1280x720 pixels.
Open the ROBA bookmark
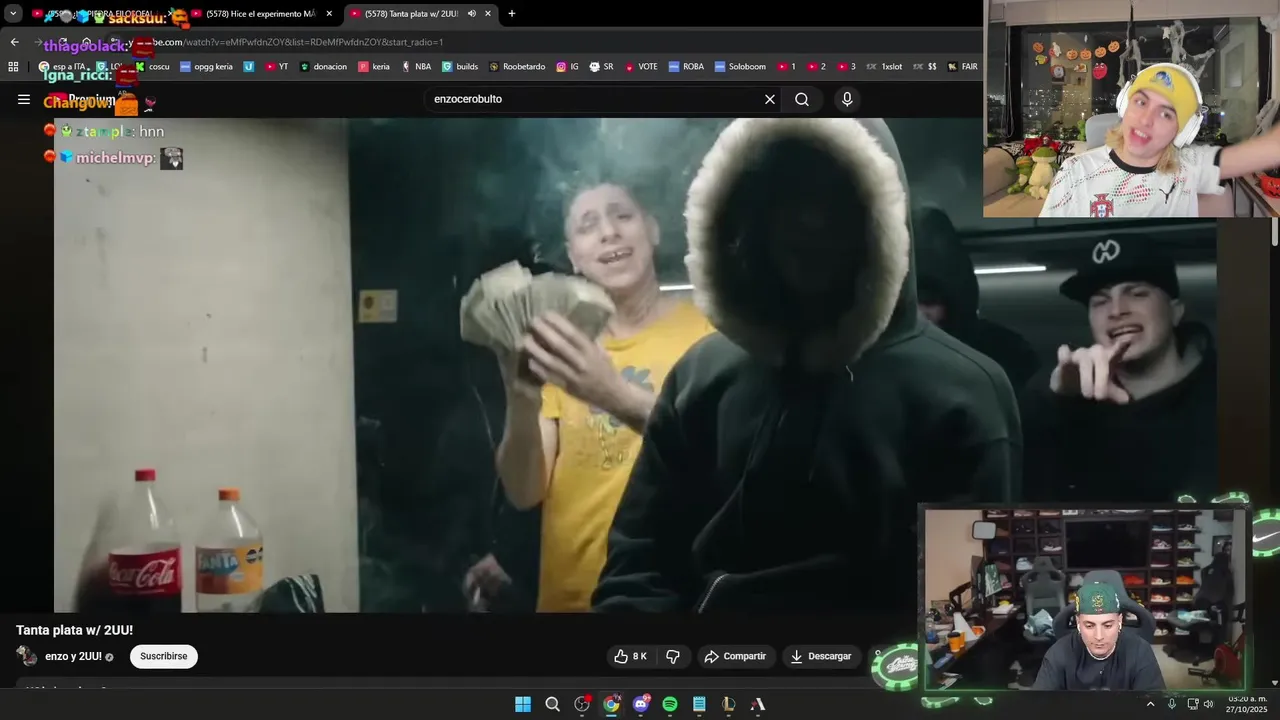click(x=686, y=67)
